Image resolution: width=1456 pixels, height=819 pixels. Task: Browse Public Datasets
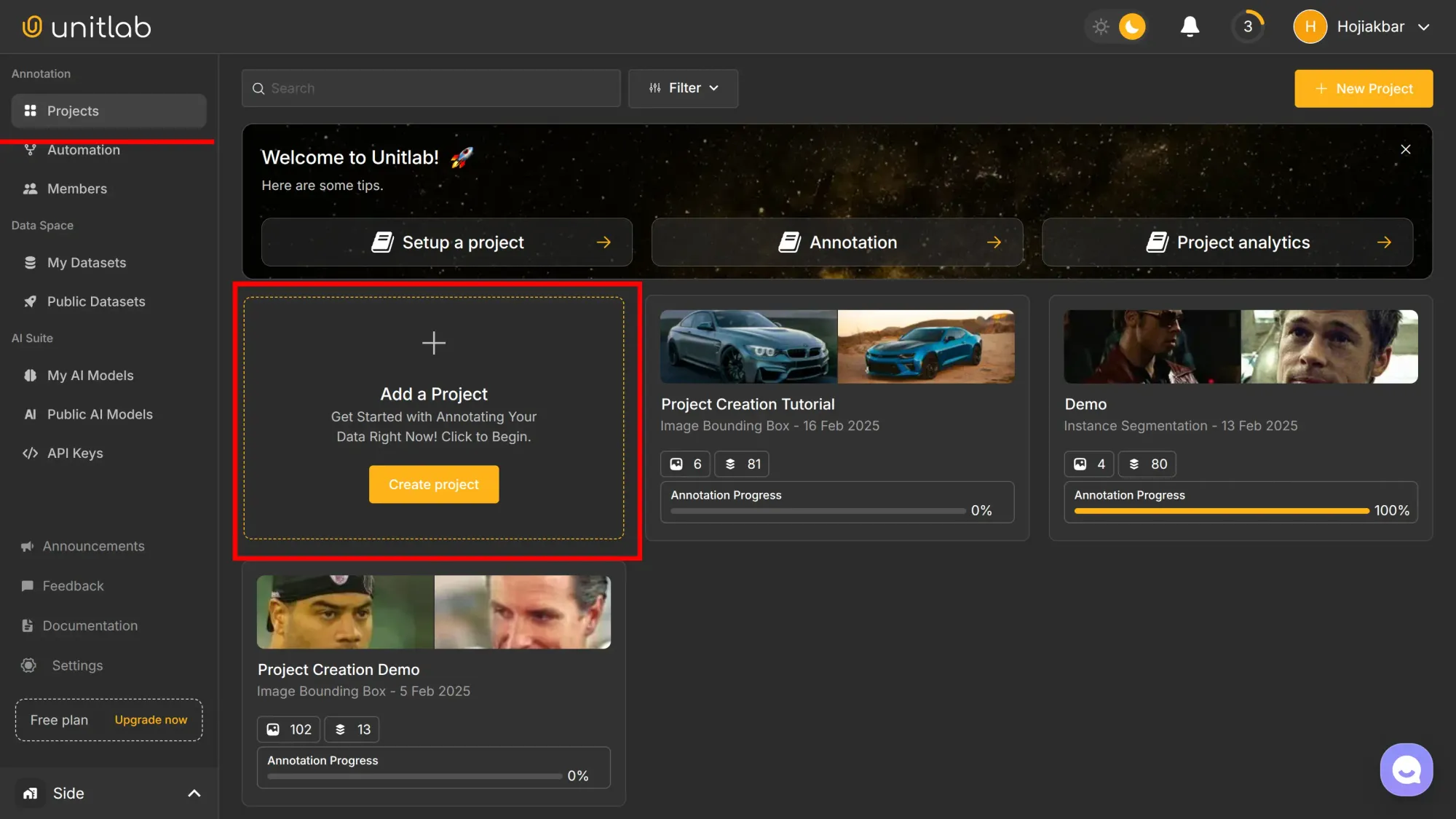point(95,301)
